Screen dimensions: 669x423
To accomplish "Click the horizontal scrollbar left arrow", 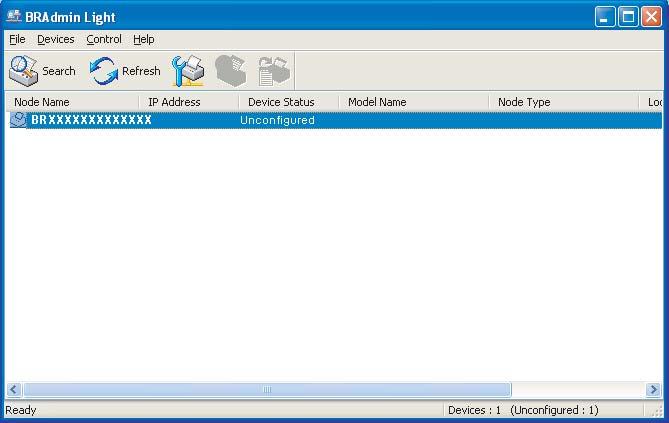I will tap(14, 389).
